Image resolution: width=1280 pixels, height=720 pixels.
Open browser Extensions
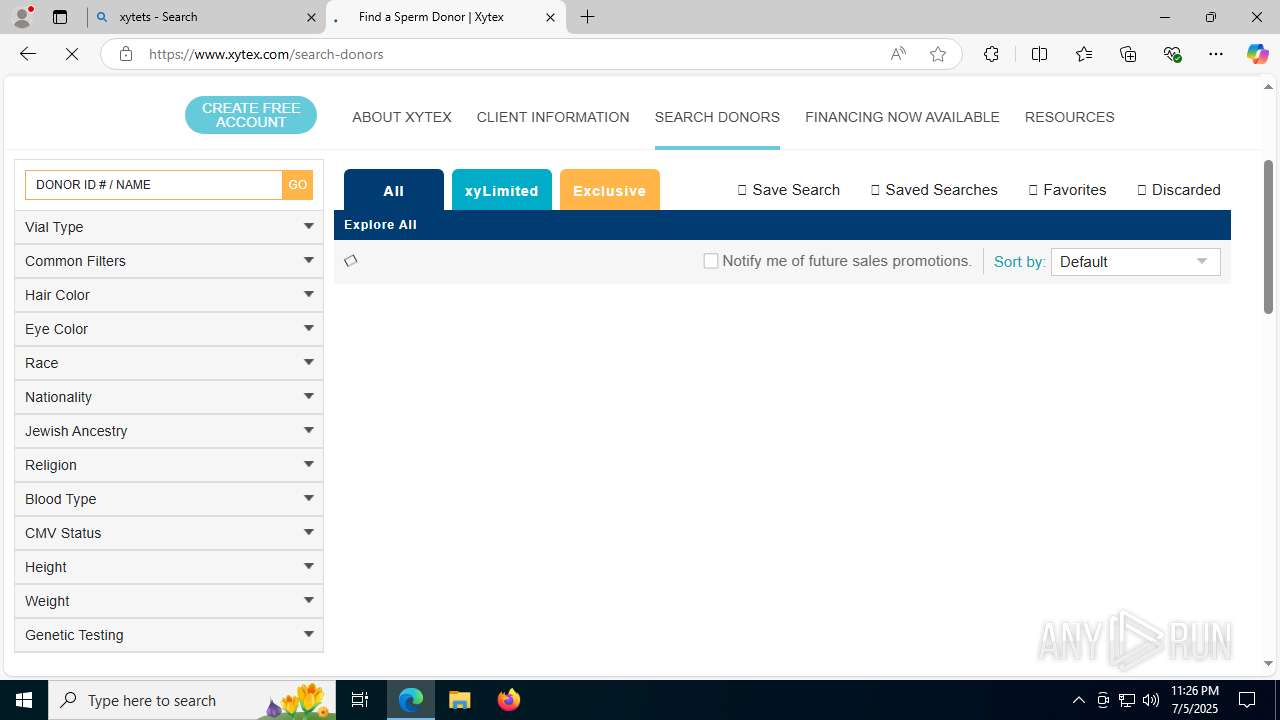tap(991, 54)
